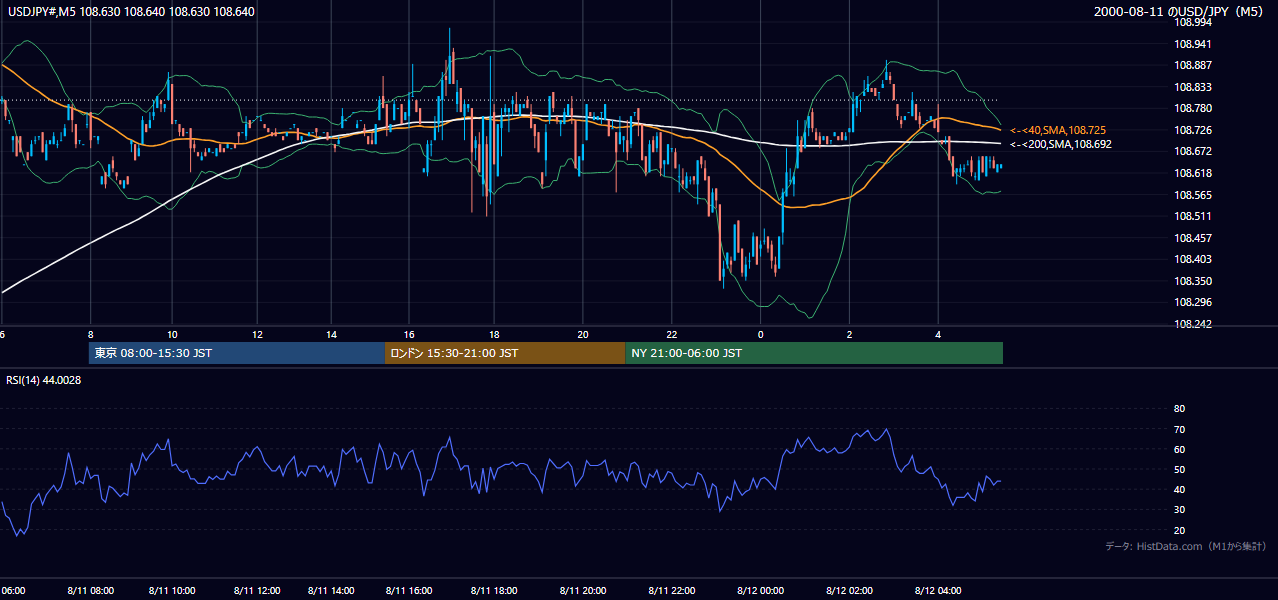The height and width of the screenshot is (600, 1278).
Task: Click price axis value 108.994
Action: point(1193,22)
